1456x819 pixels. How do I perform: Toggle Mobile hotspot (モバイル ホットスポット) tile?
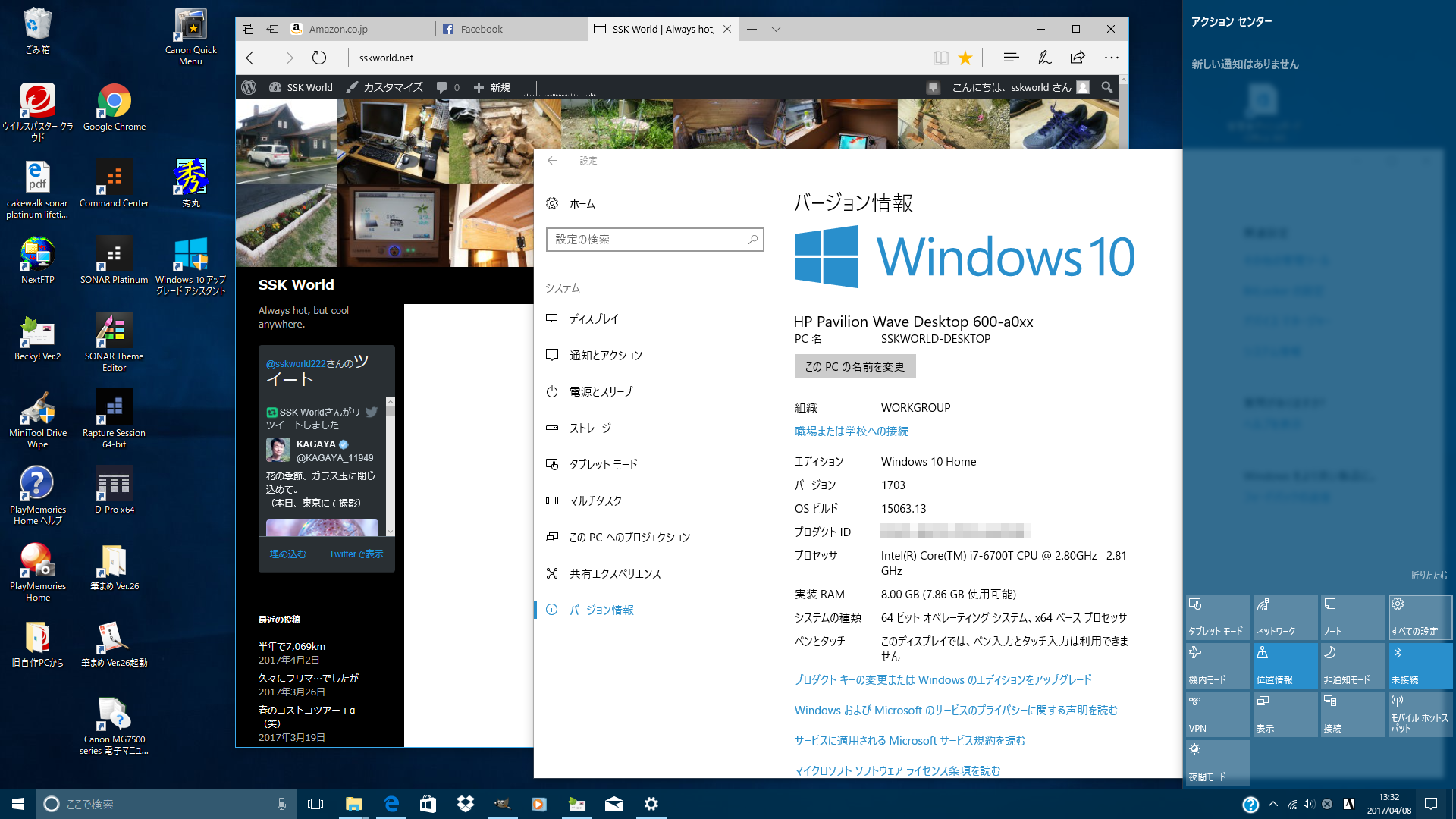tap(1420, 714)
